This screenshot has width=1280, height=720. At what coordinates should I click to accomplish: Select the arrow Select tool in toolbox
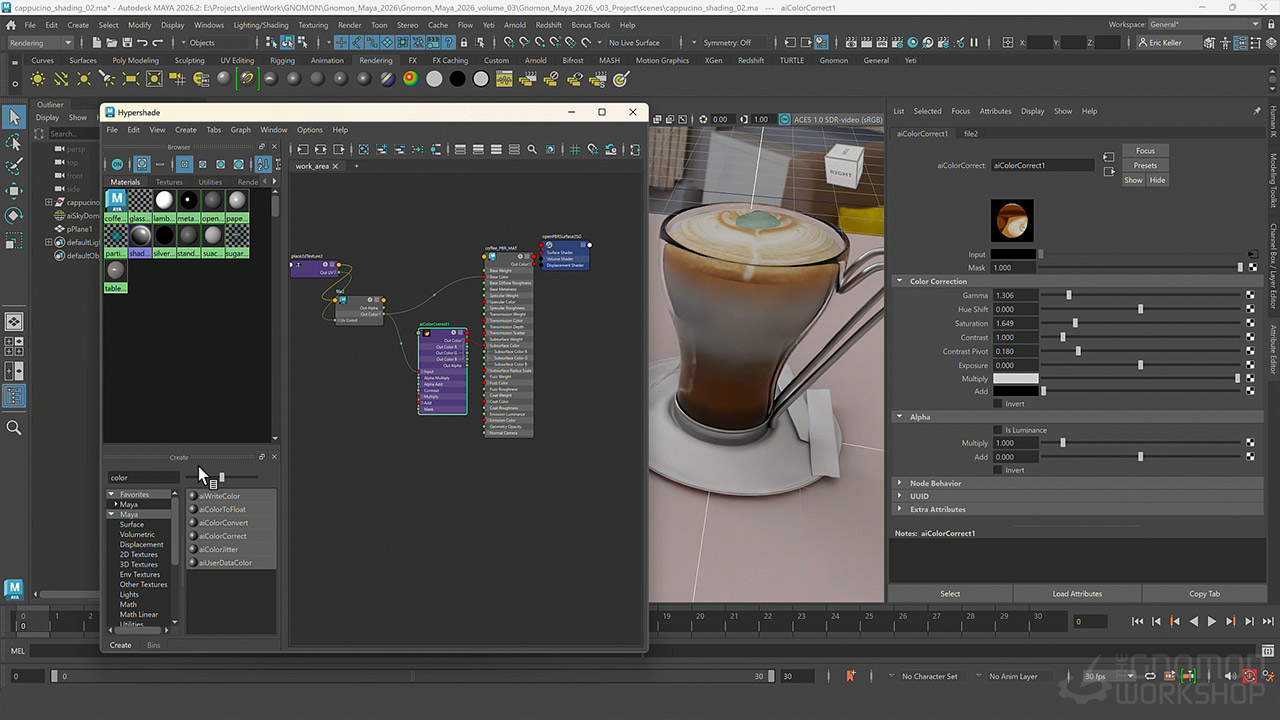14,117
